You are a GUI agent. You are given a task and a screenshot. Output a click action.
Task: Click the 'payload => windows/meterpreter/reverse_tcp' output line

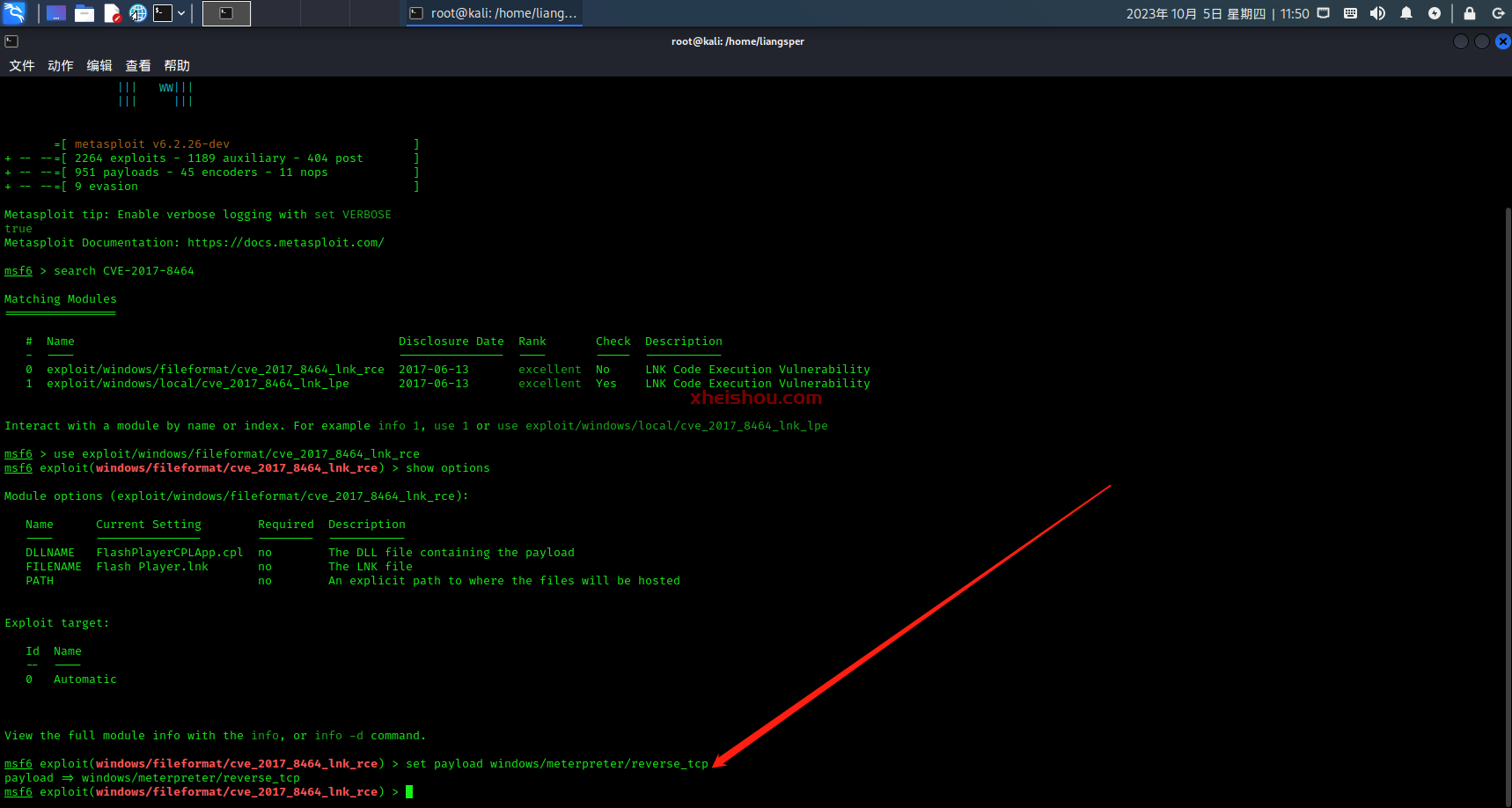click(152, 778)
